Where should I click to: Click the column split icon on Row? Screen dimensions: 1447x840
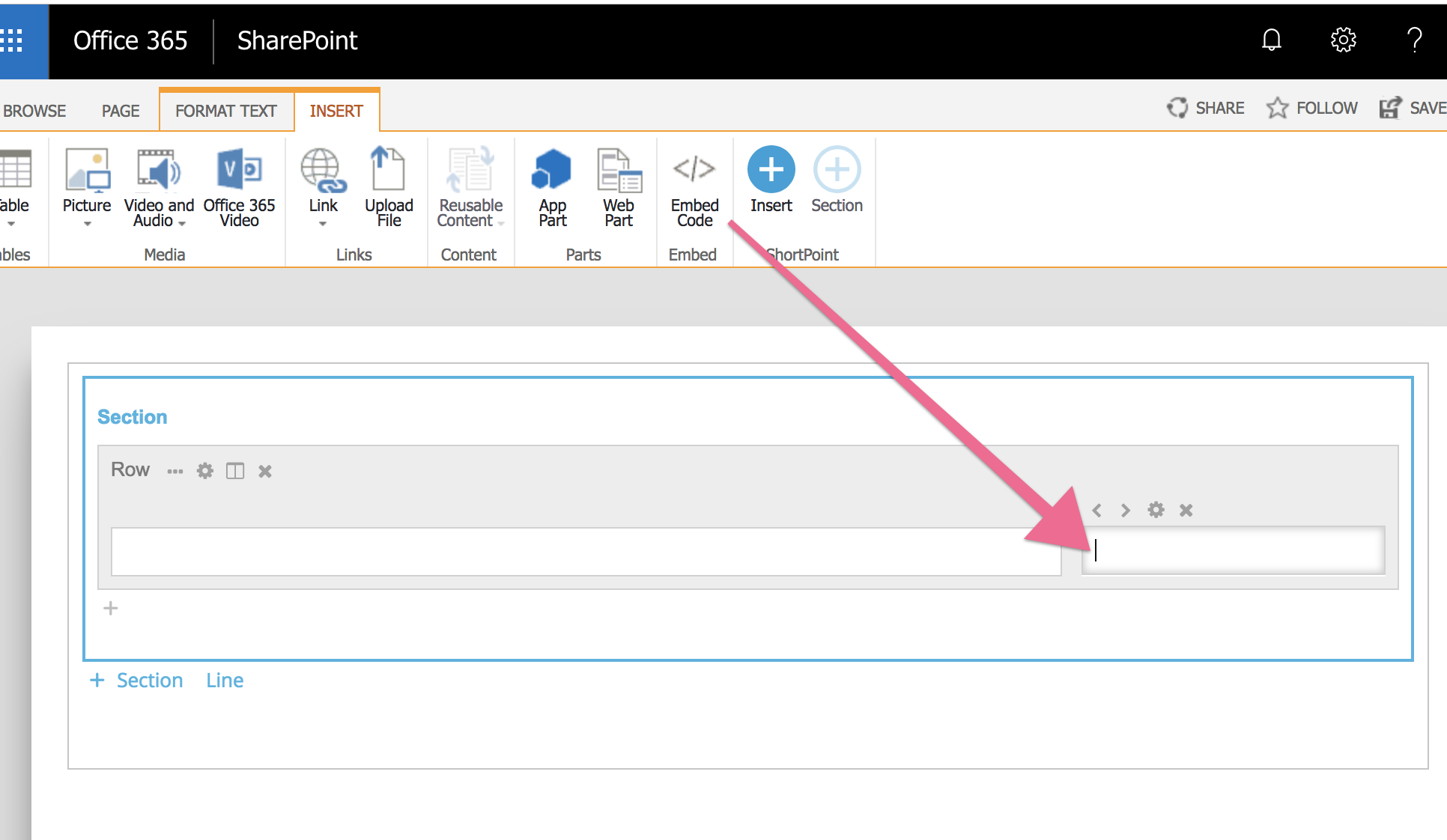click(234, 471)
